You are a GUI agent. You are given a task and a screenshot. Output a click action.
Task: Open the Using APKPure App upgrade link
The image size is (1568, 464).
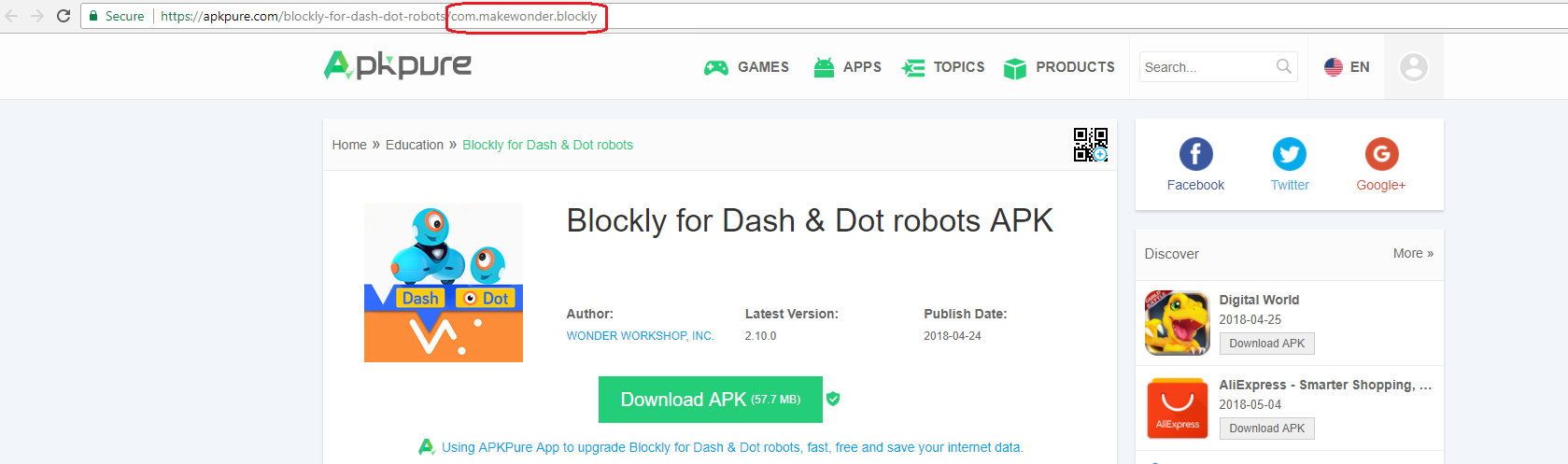(x=732, y=447)
